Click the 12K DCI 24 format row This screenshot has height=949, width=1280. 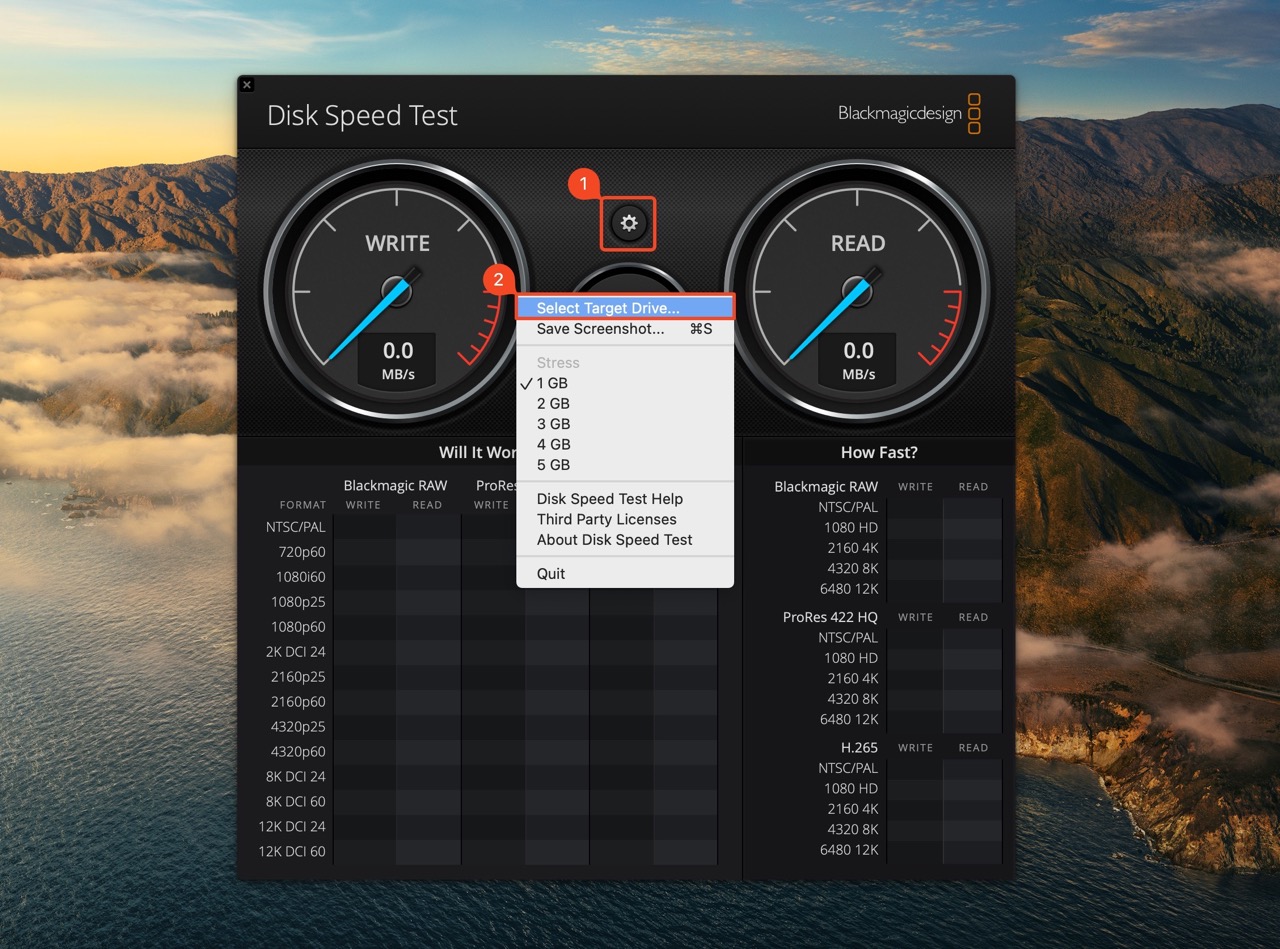tap(293, 827)
